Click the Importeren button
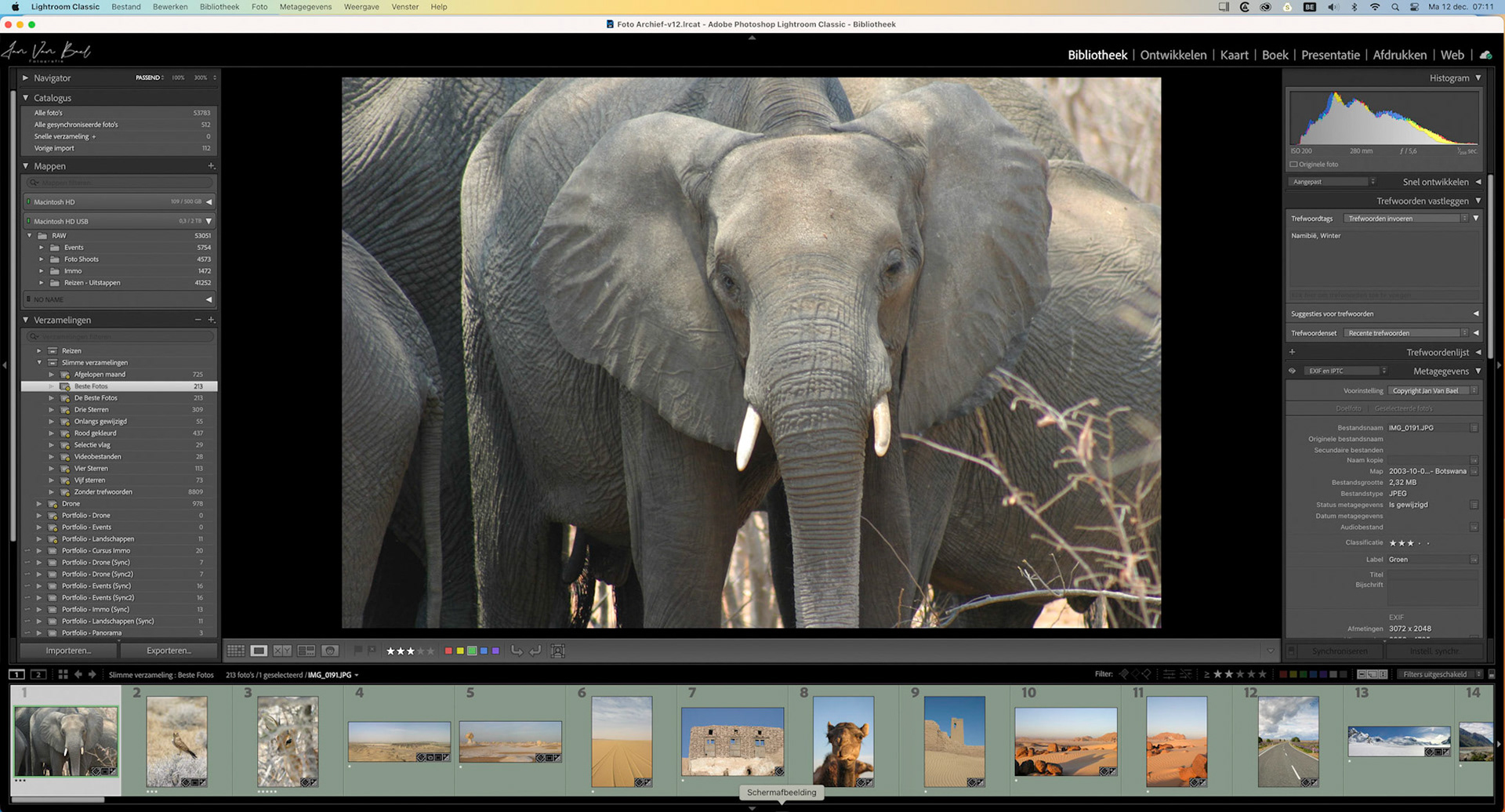The height and width of the screenshot is (812, 1505). coord(68,651)
